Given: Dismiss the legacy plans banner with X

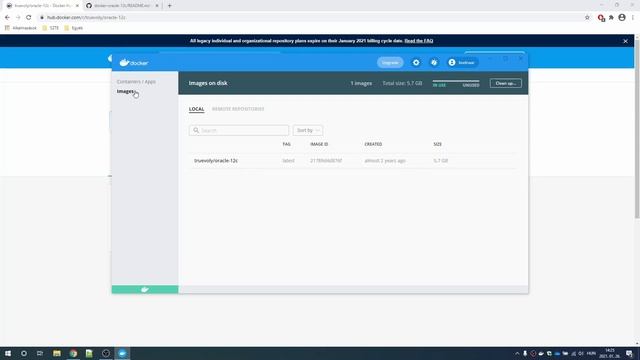Looking at the screenshot, I should (625, 41).
